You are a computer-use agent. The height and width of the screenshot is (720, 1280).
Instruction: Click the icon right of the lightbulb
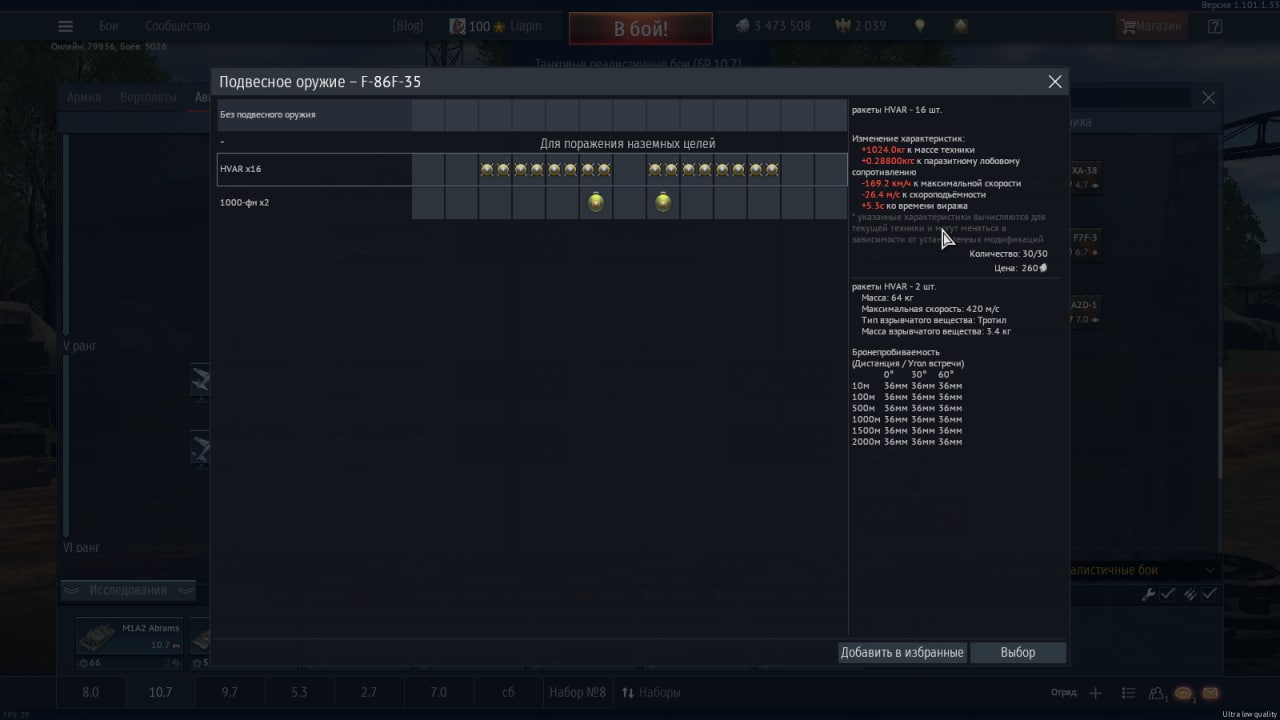[x=960, y=26]
